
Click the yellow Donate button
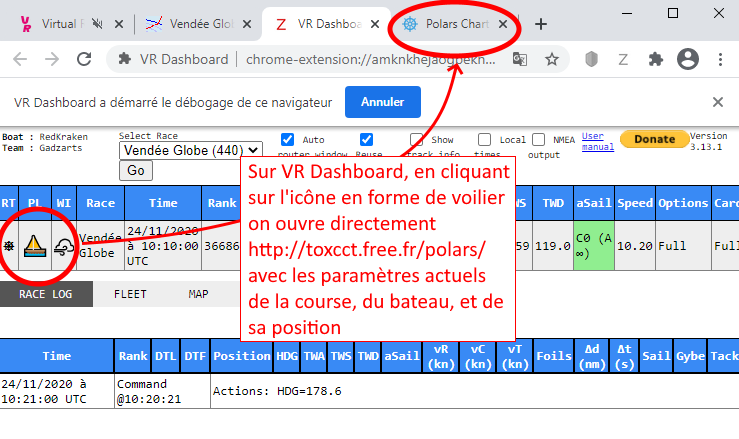pyautogui.click(x=654, y=139)
